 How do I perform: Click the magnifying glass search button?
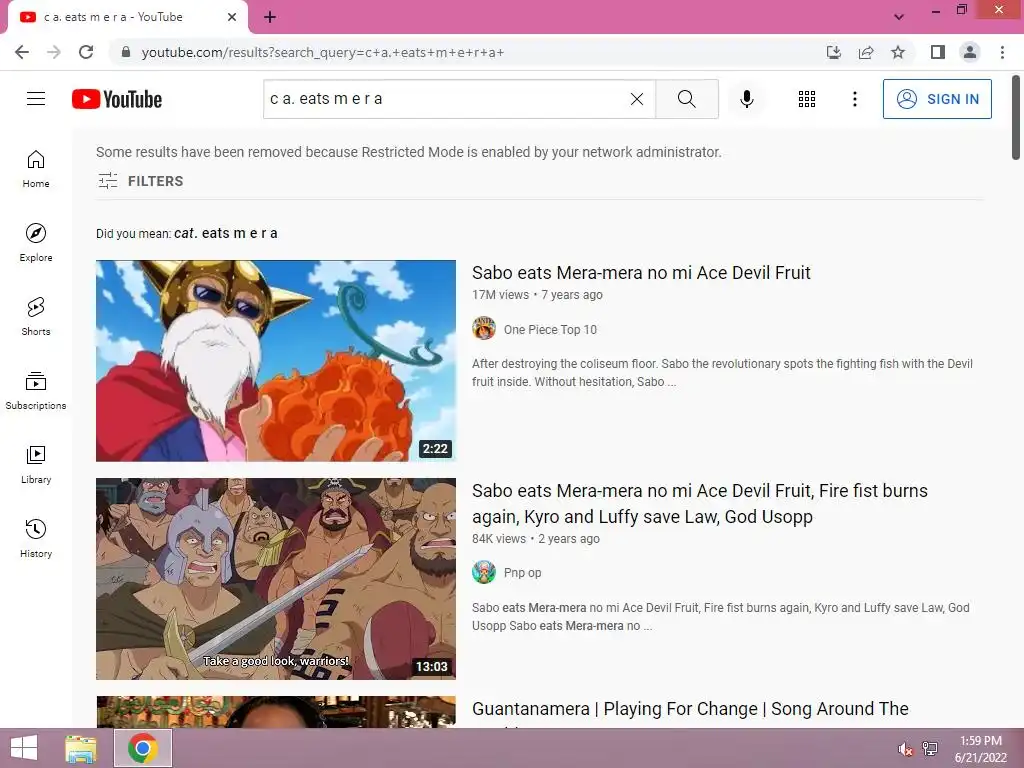(686, 99)
